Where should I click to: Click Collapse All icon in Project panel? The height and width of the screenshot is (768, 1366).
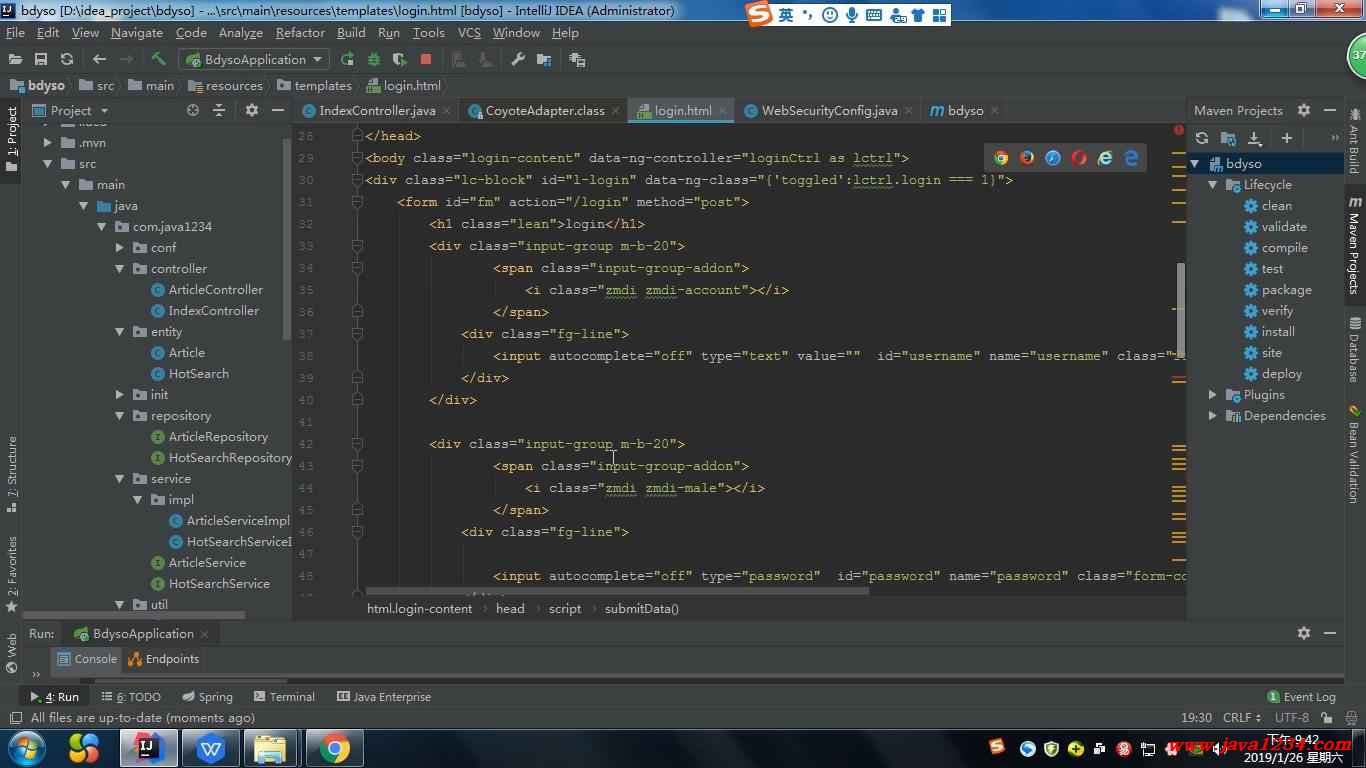[219, 111]
